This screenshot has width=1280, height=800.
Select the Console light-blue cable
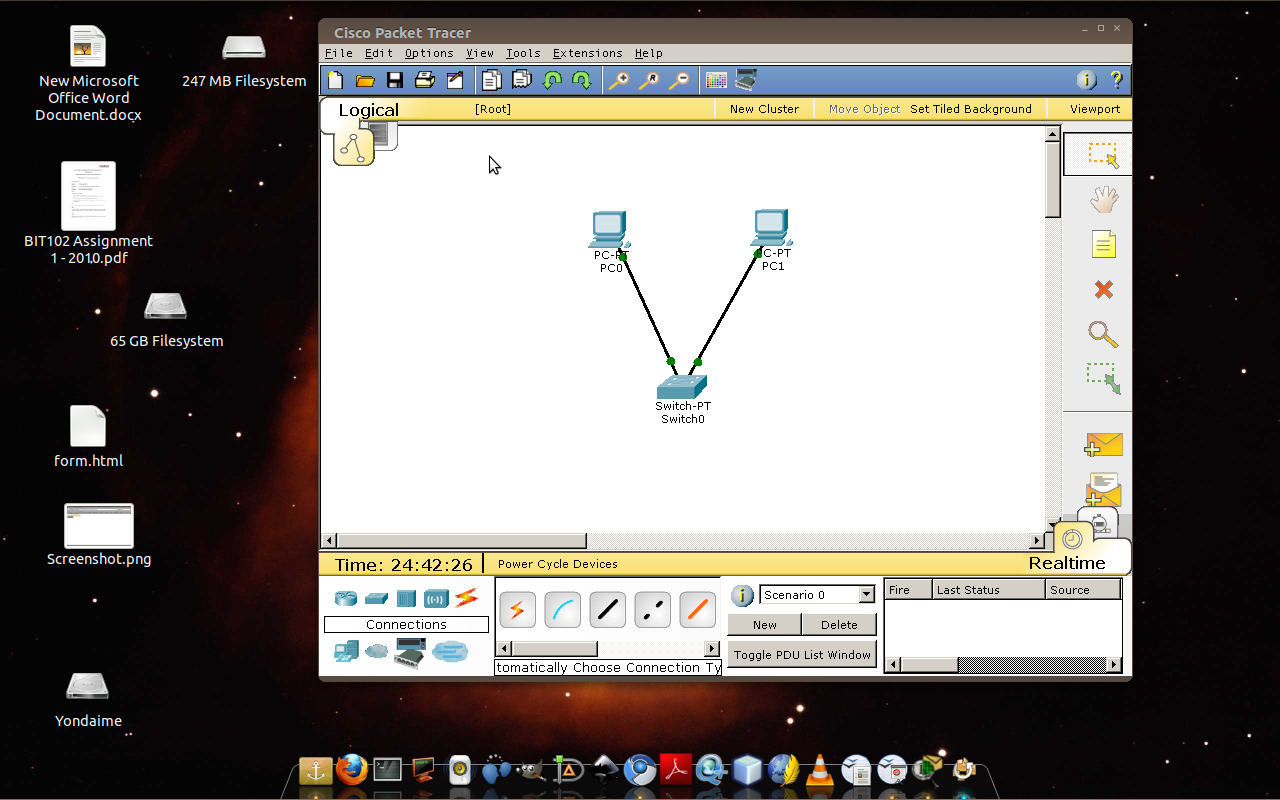(x=563, y=609)
